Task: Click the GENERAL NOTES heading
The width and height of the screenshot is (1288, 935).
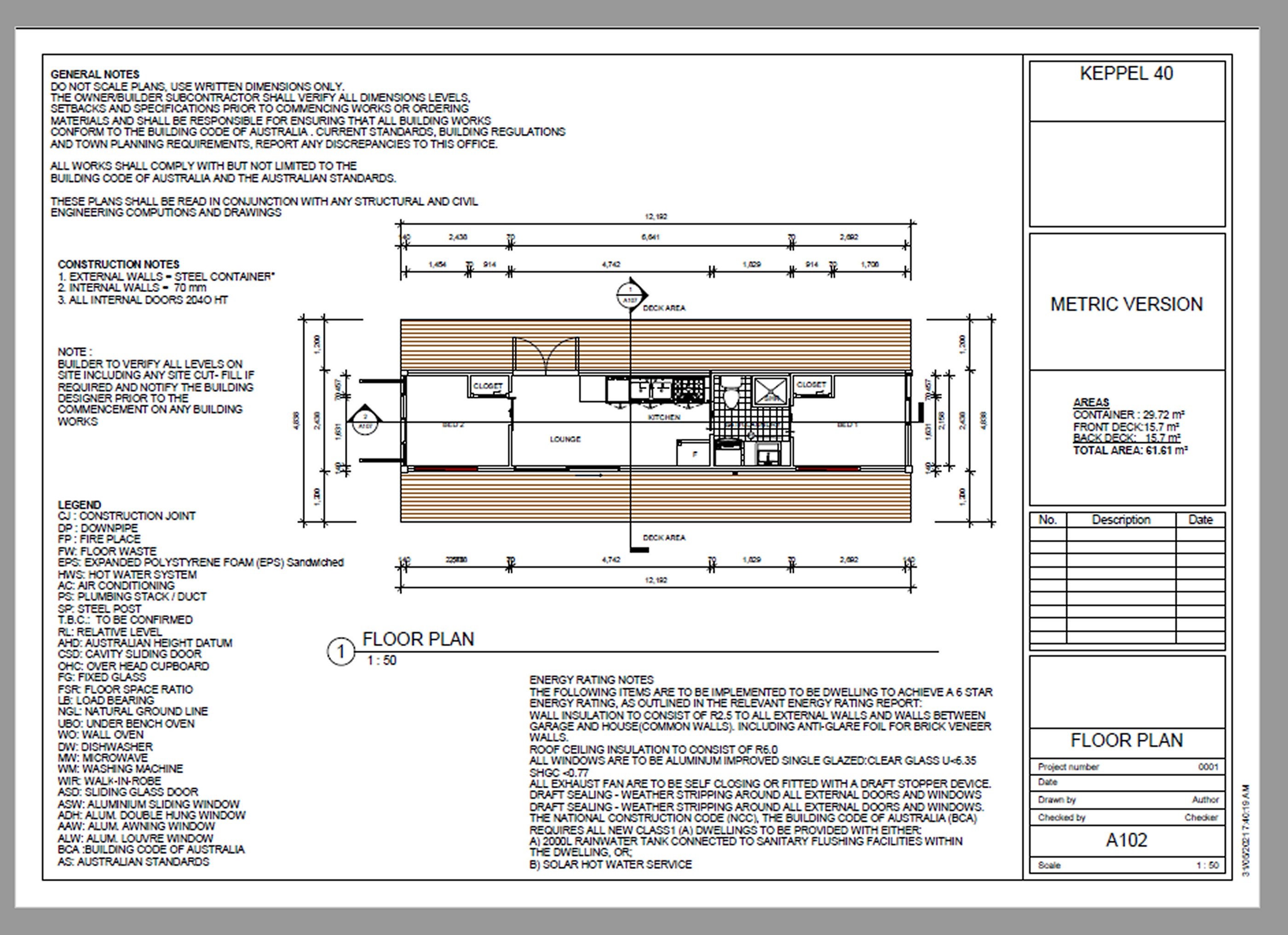Action: pyautogui.click(x=95, y=75)
